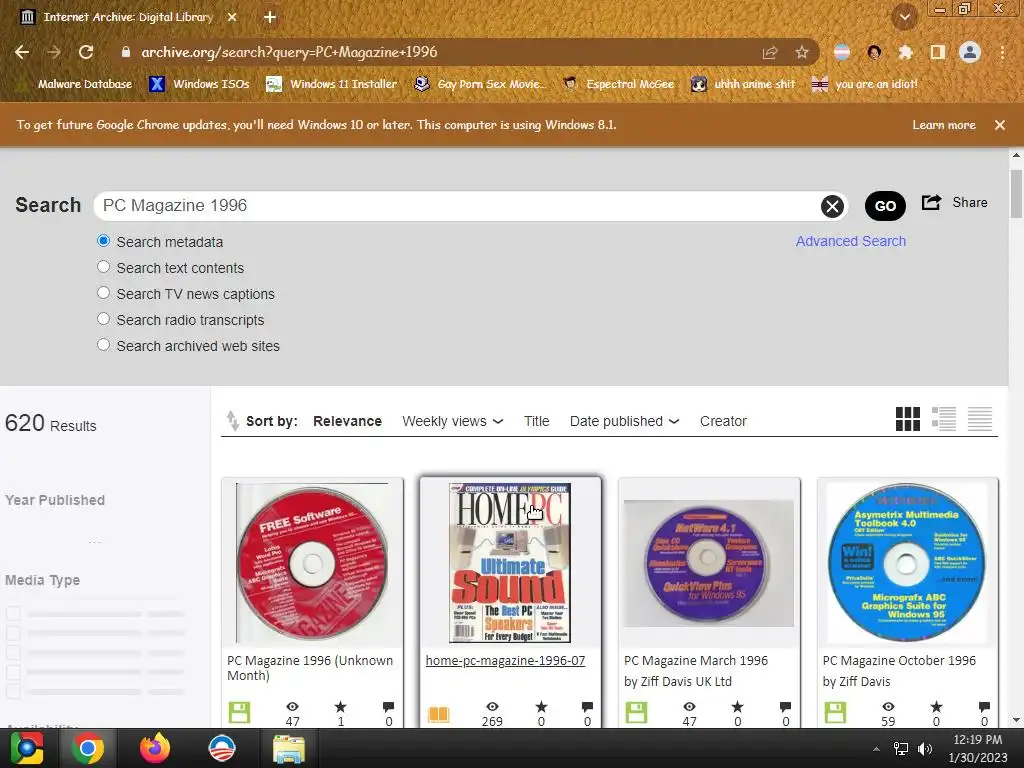Open the Chrome profile avatar
Screen dimensions: 1024x768
[970, 52]
